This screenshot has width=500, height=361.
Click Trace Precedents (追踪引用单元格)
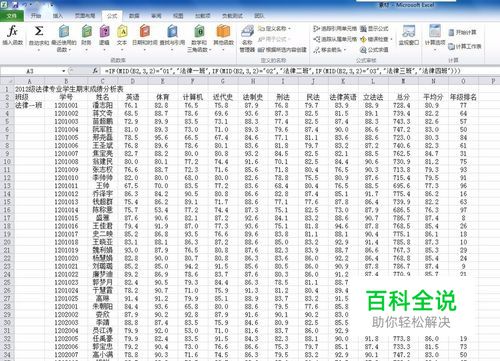point(335,29)
